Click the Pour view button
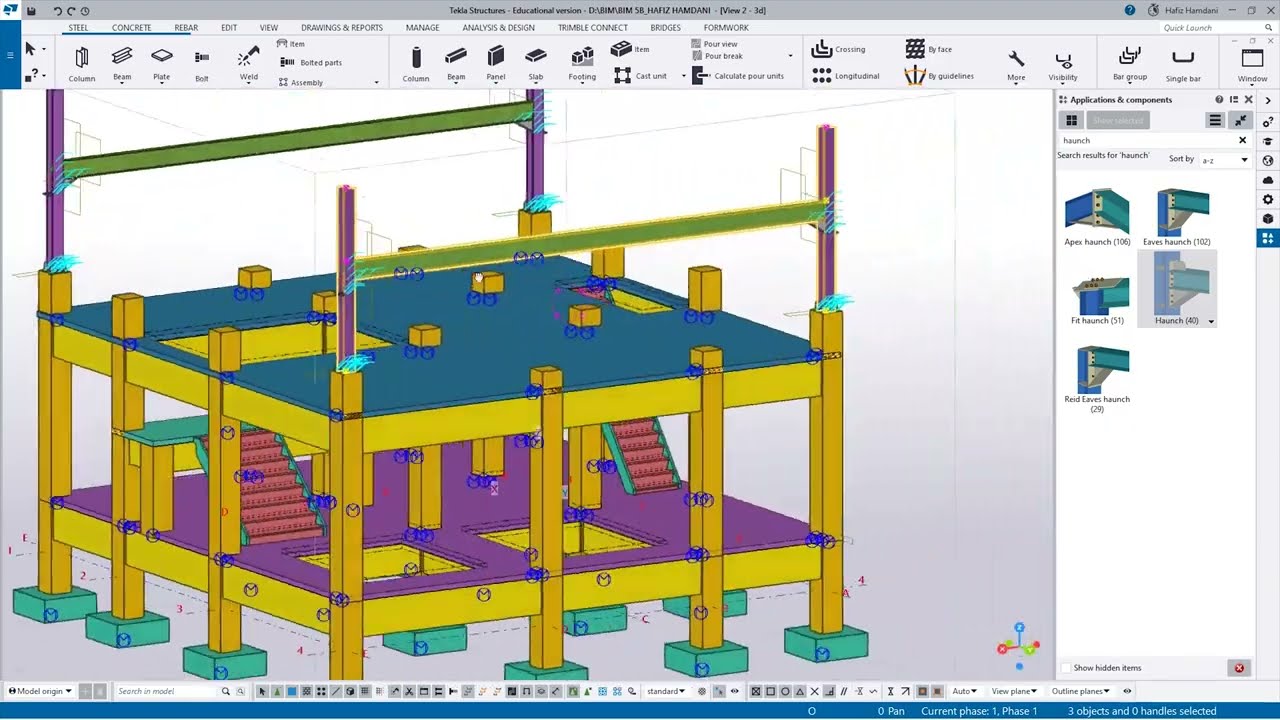 tap(714, 44)
